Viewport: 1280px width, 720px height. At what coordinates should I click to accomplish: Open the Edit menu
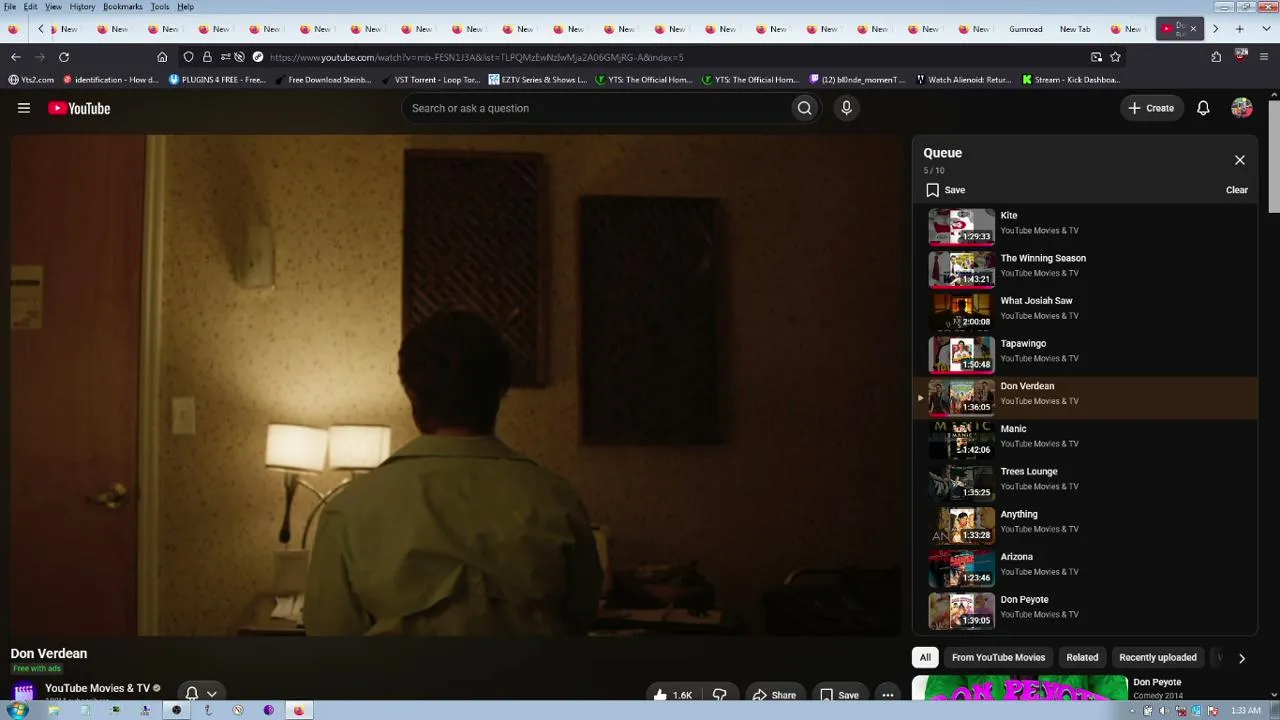point(31,7)
